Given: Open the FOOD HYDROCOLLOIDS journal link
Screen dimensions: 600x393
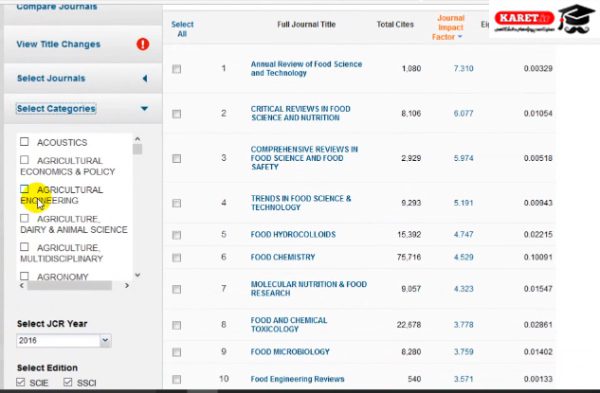Looking at the screenshot, I should click(x=293, y=235).
